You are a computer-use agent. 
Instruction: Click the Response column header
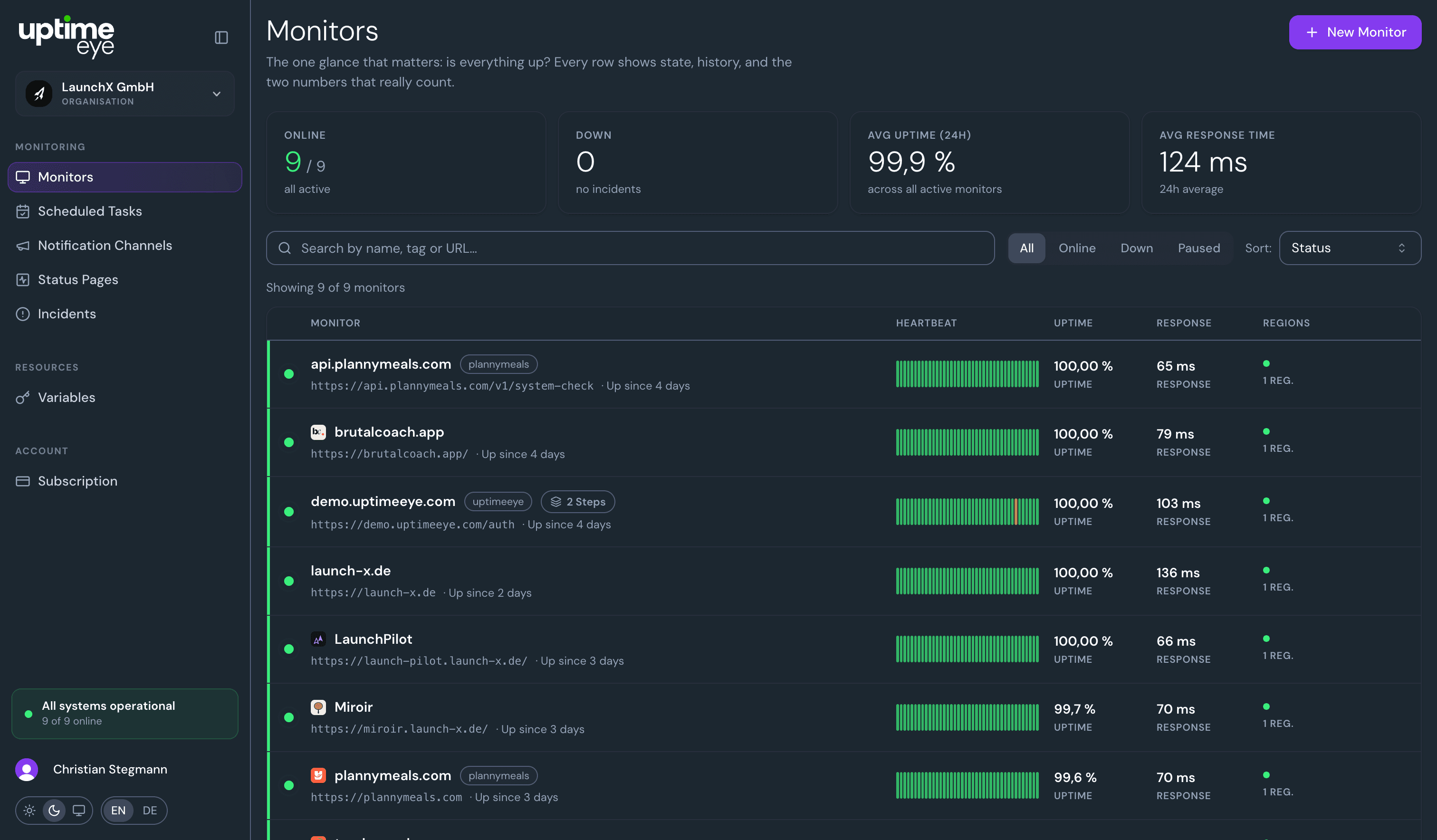tap(1184, 323)
